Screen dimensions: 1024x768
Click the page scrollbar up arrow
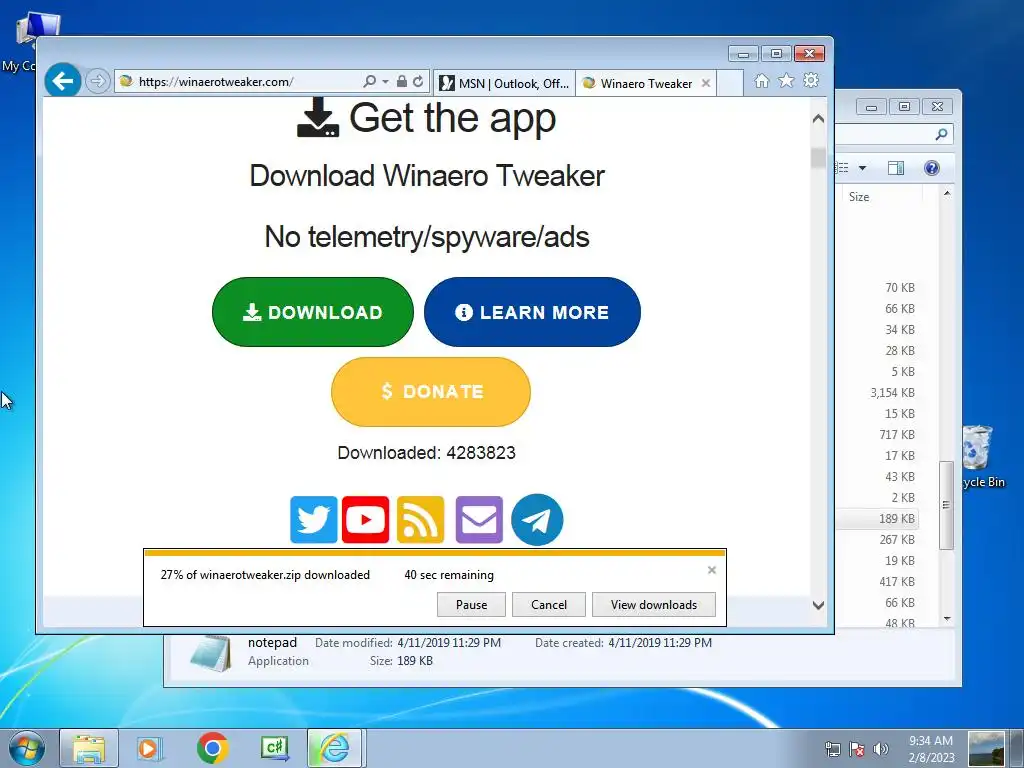click(818, 119)
